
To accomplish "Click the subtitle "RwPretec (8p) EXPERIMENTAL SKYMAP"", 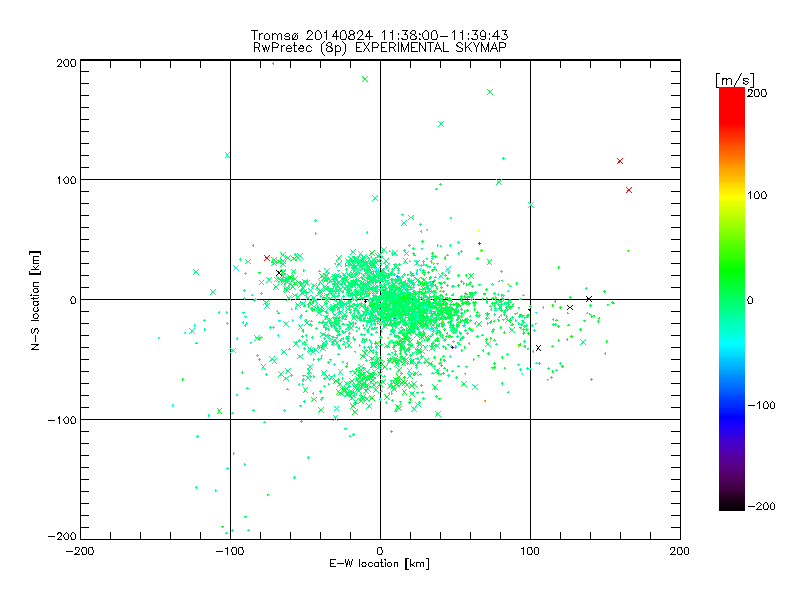I will point(380,47).
